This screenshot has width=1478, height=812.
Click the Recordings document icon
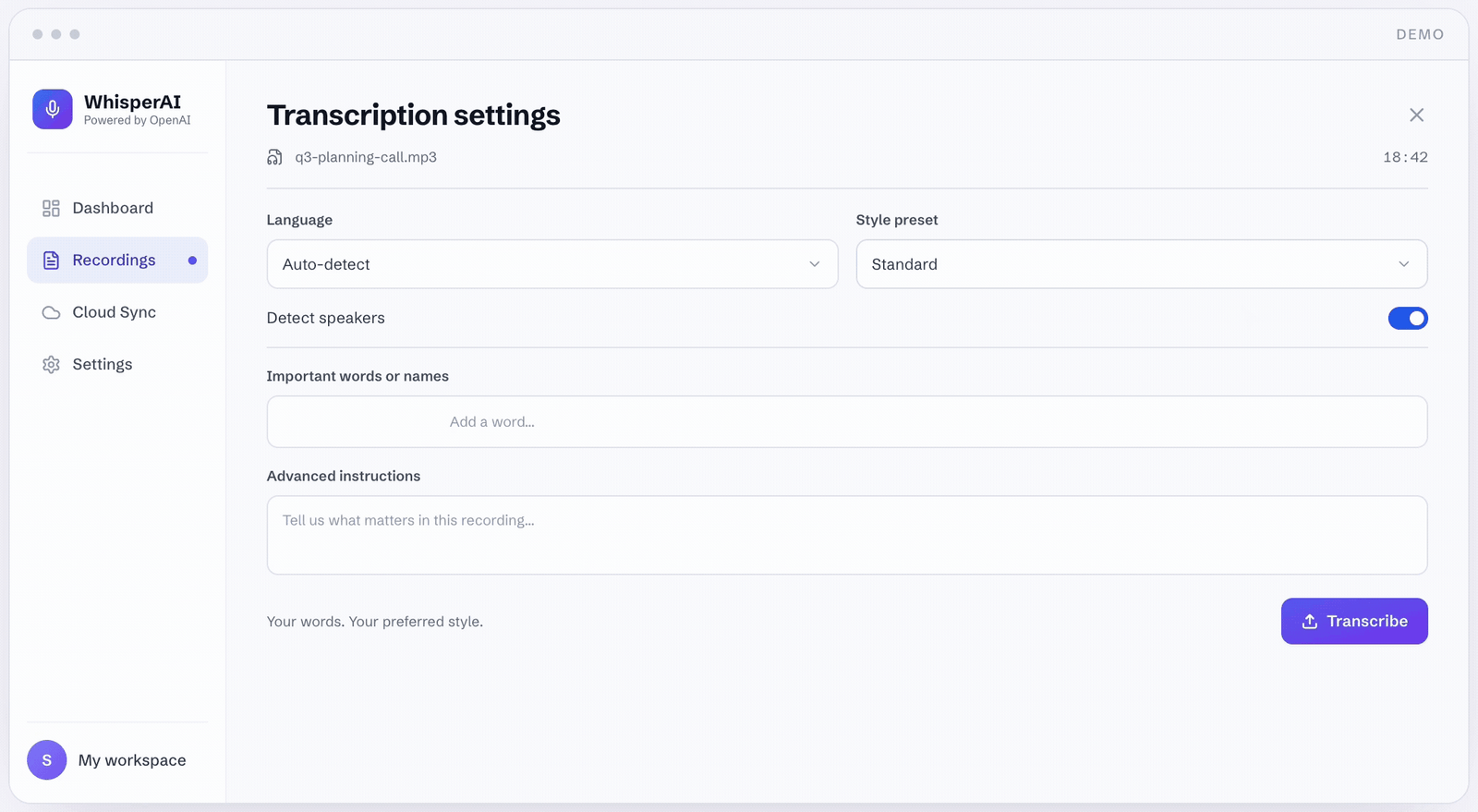[51, 261]
